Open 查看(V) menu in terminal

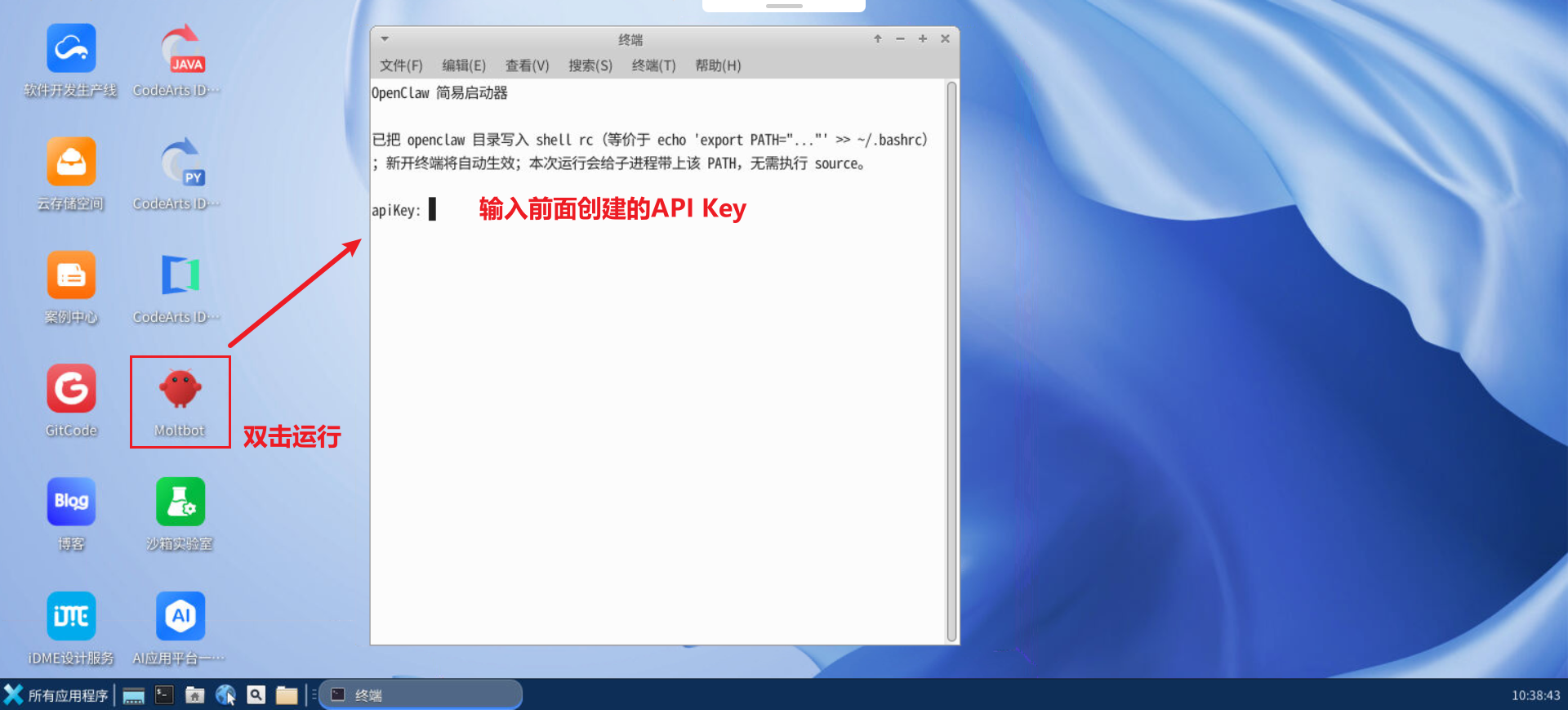[x=527, y=65]
